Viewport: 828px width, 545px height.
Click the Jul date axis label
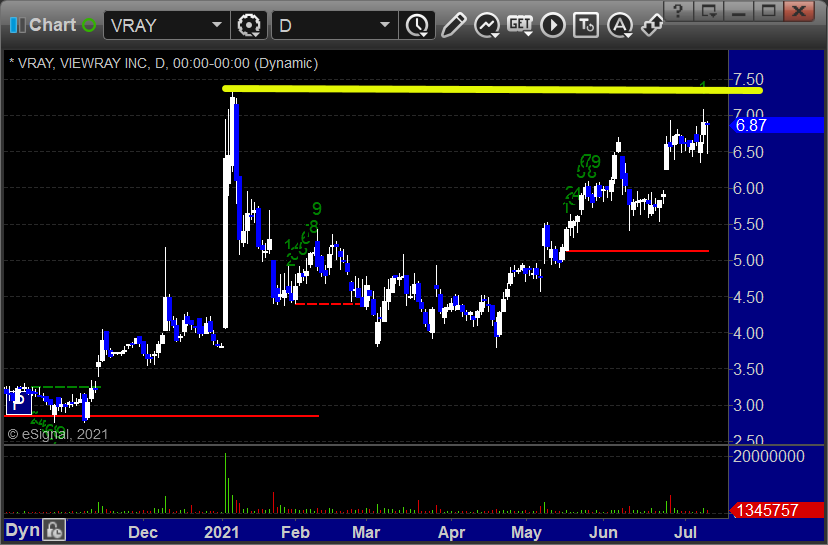click(x=685, y=532)
